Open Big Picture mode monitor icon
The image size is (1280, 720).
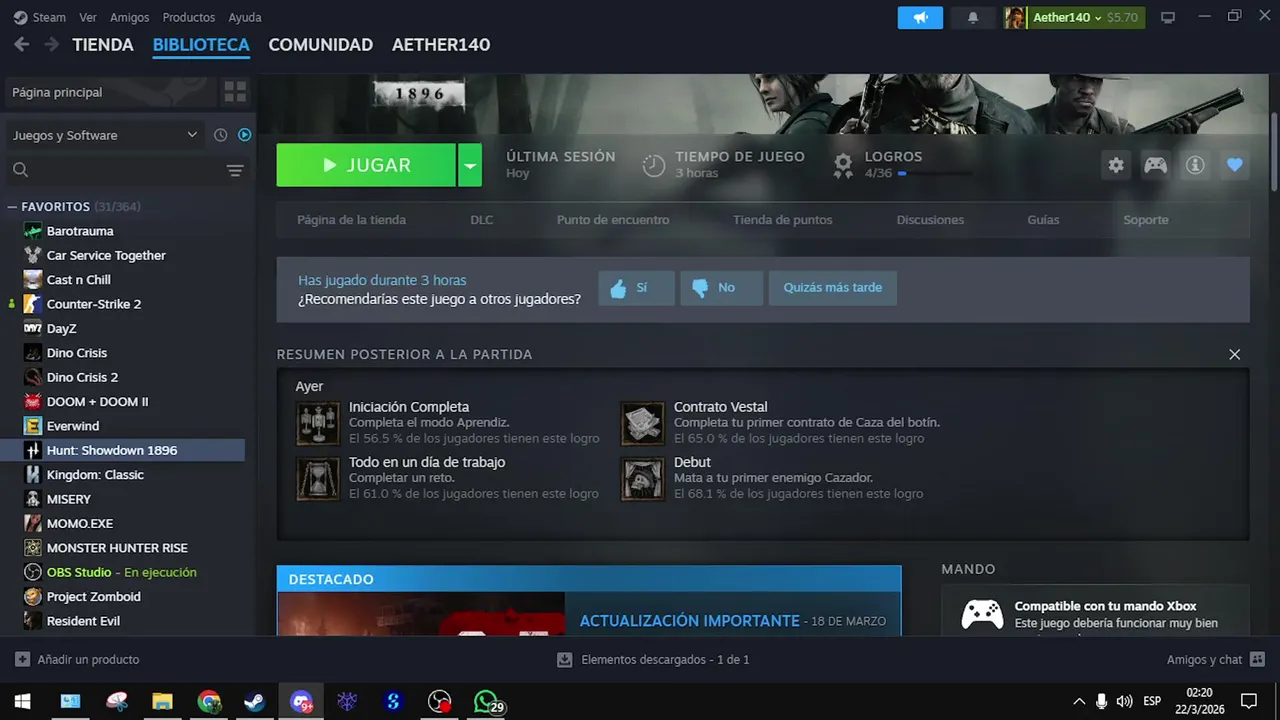1167,18
